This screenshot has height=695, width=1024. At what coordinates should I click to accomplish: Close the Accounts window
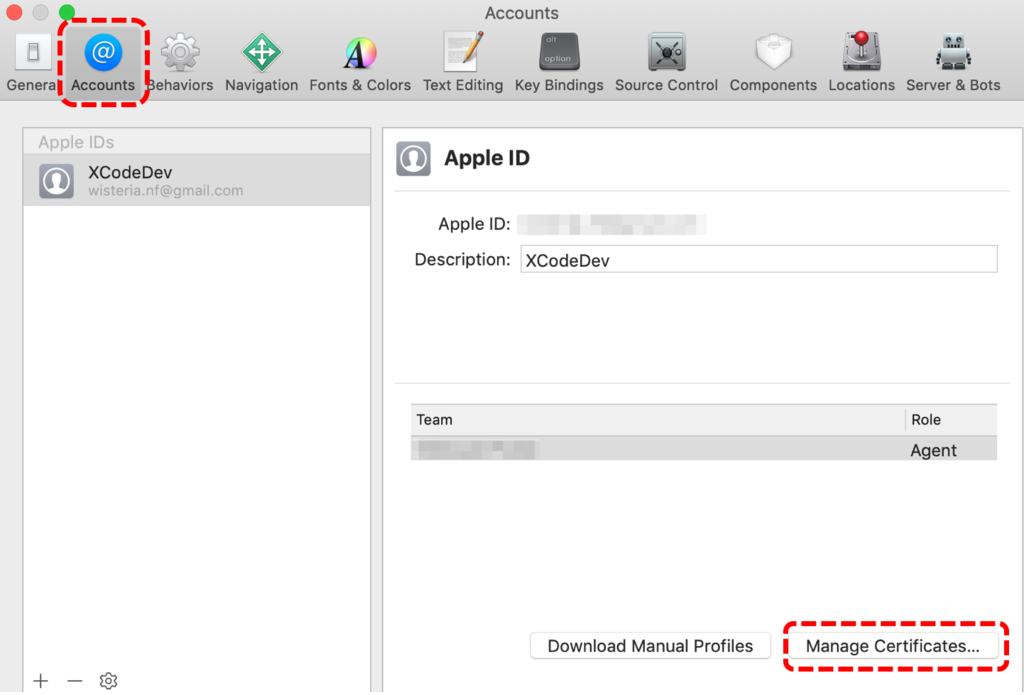[14, 12]
